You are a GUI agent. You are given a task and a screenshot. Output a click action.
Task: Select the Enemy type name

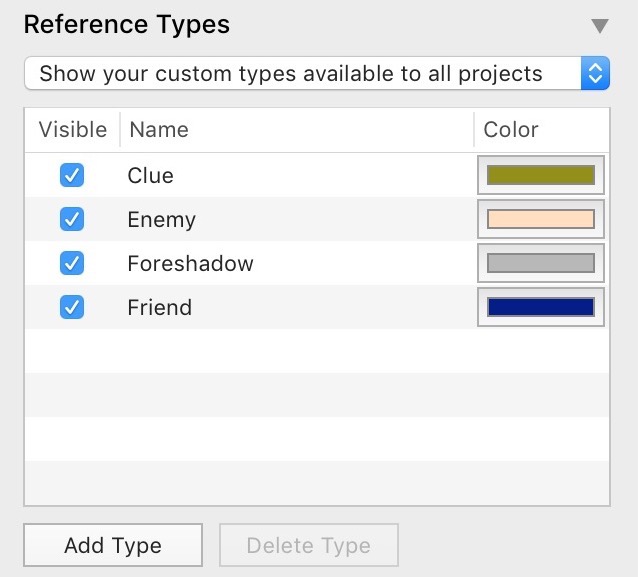tap(161, 220)
